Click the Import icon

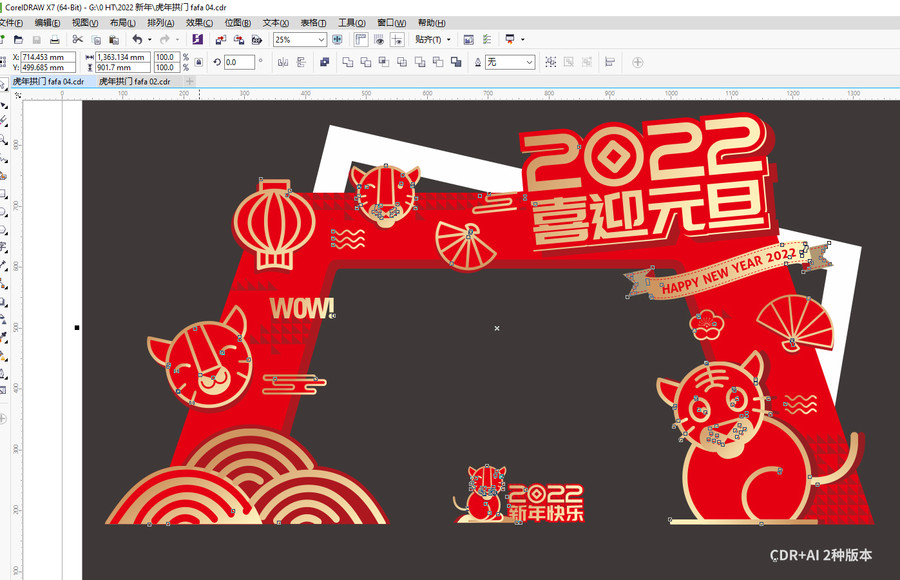click(x=221, y=40)
